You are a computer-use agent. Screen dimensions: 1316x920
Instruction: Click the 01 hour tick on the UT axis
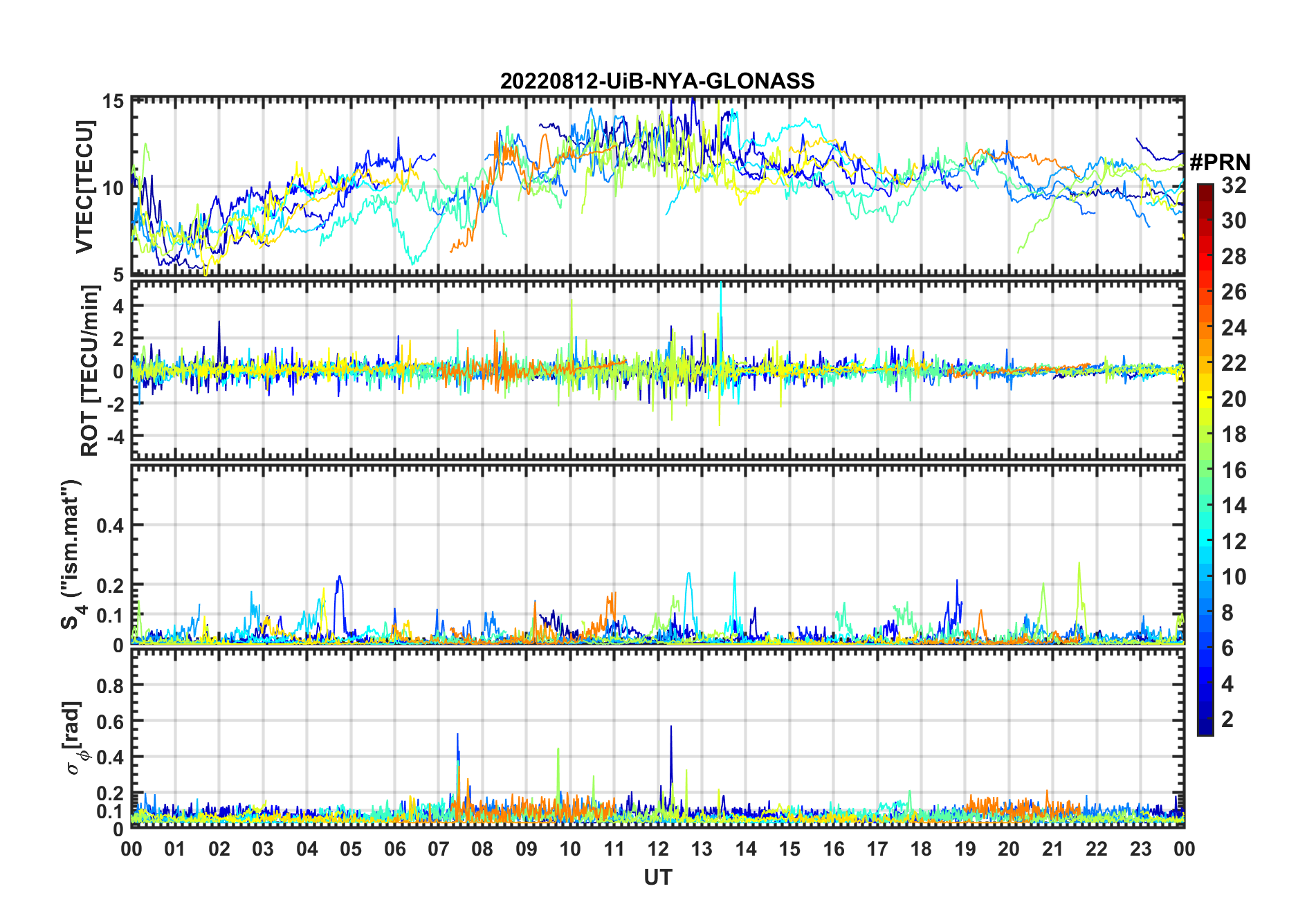[175, 849]
